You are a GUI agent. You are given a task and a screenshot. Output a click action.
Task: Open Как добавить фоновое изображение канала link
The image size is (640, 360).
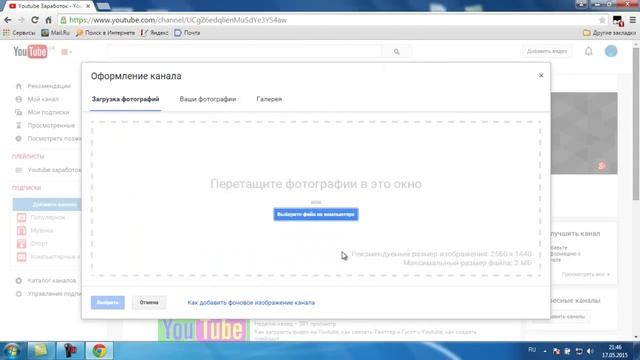coord(251,302)
